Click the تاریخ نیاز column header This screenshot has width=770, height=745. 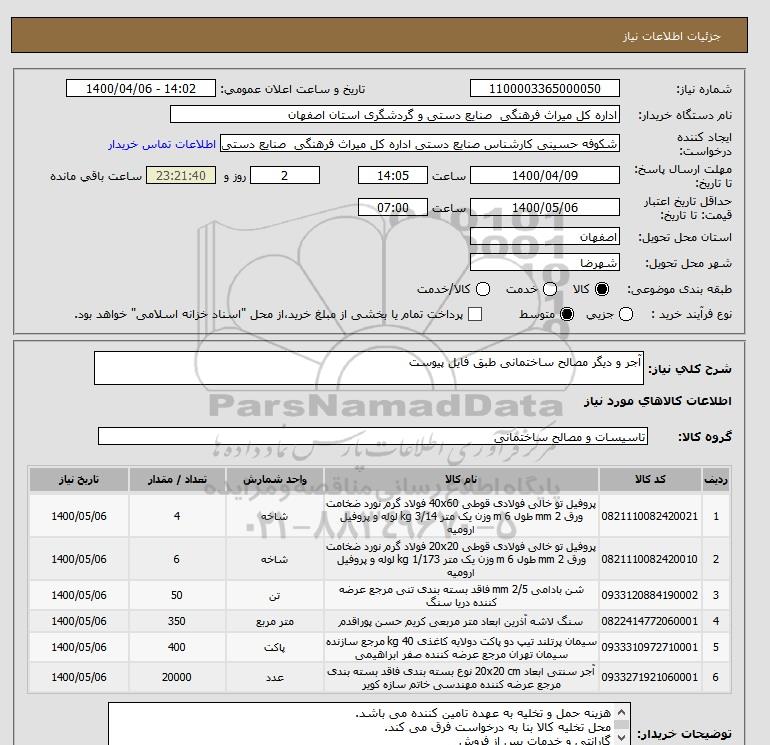pyautogui.click(x=79, y=479)
